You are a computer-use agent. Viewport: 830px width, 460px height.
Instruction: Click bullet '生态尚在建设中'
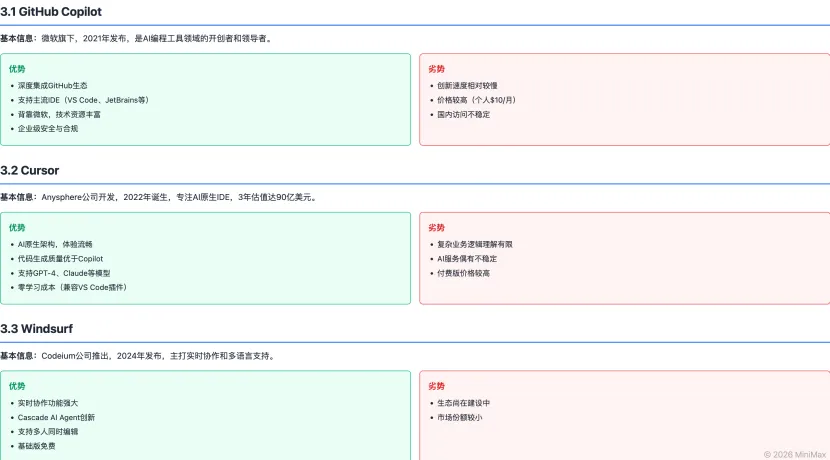(463, 403)
